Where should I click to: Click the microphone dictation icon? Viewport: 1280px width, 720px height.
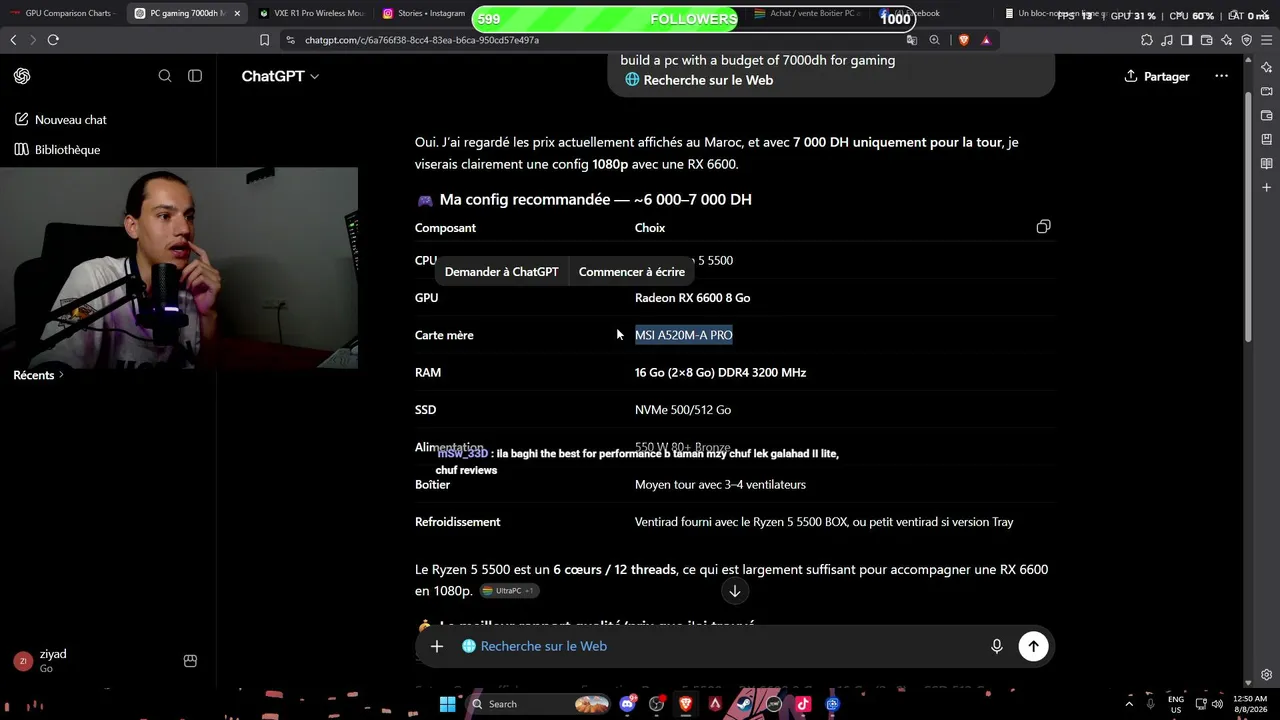pos(997,646)
